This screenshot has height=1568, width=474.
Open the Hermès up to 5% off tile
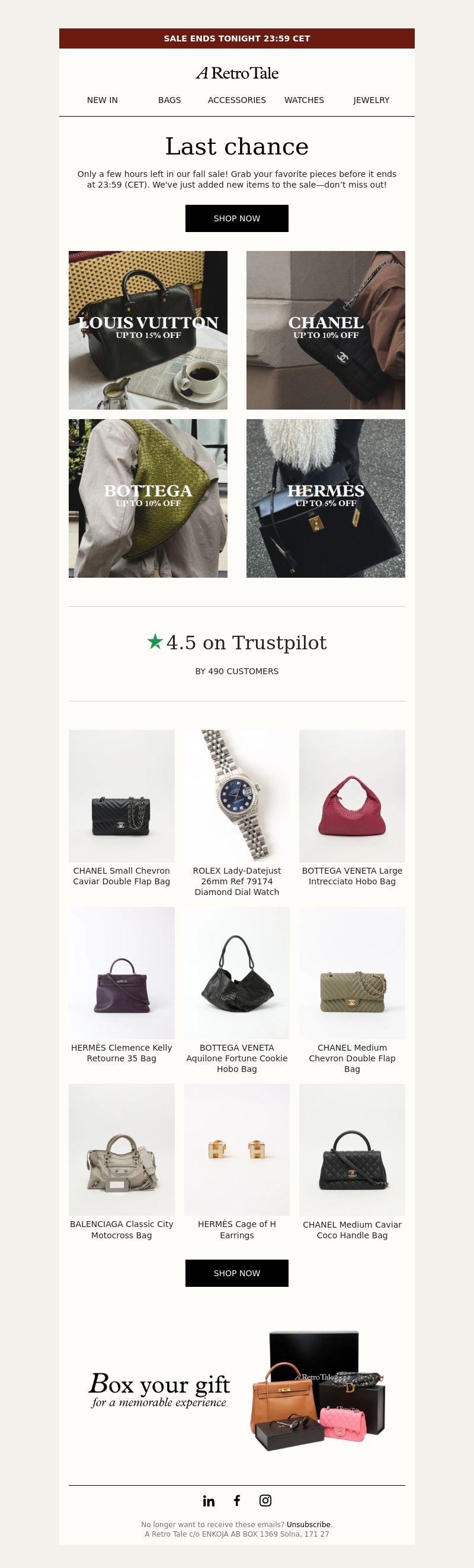[x=326, y=498]
